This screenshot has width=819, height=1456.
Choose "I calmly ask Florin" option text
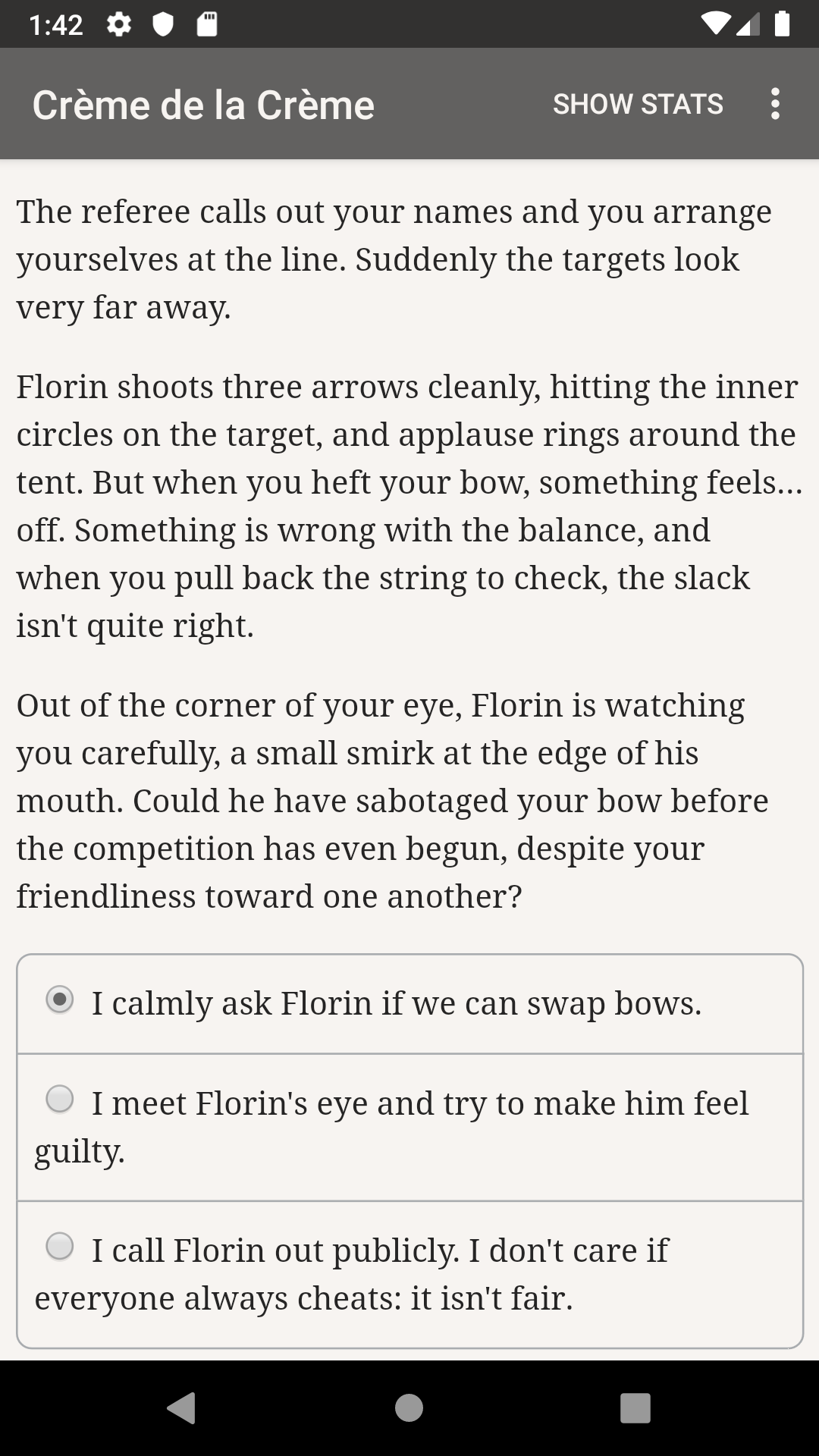coord(397,1003)
